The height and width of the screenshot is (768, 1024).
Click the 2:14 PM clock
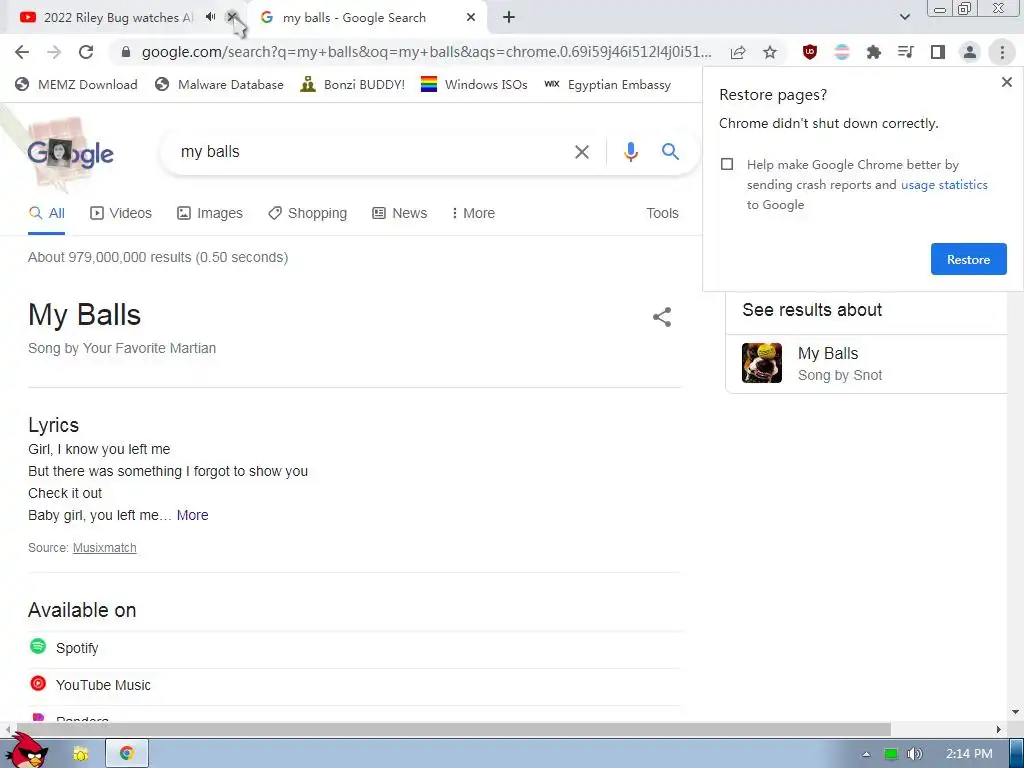tap(969, 754)
